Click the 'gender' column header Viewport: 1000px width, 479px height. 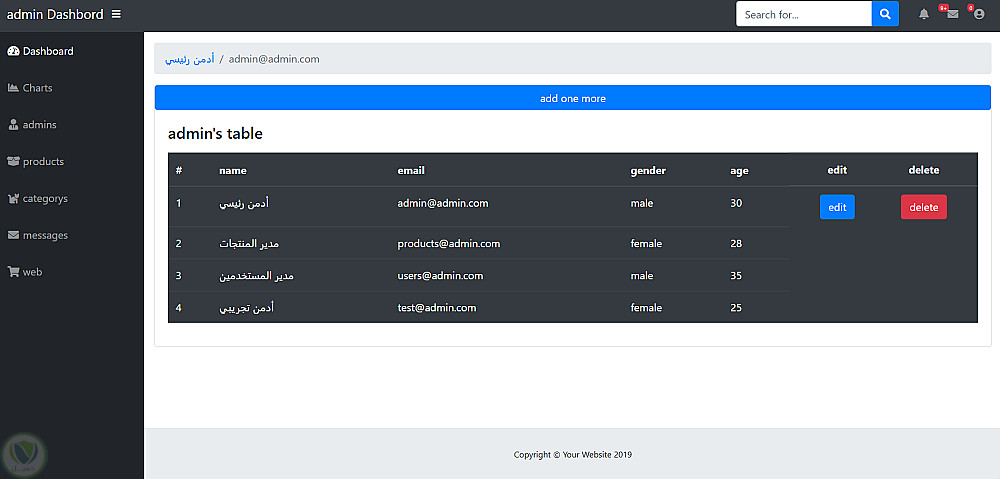[x=648, y=171]
